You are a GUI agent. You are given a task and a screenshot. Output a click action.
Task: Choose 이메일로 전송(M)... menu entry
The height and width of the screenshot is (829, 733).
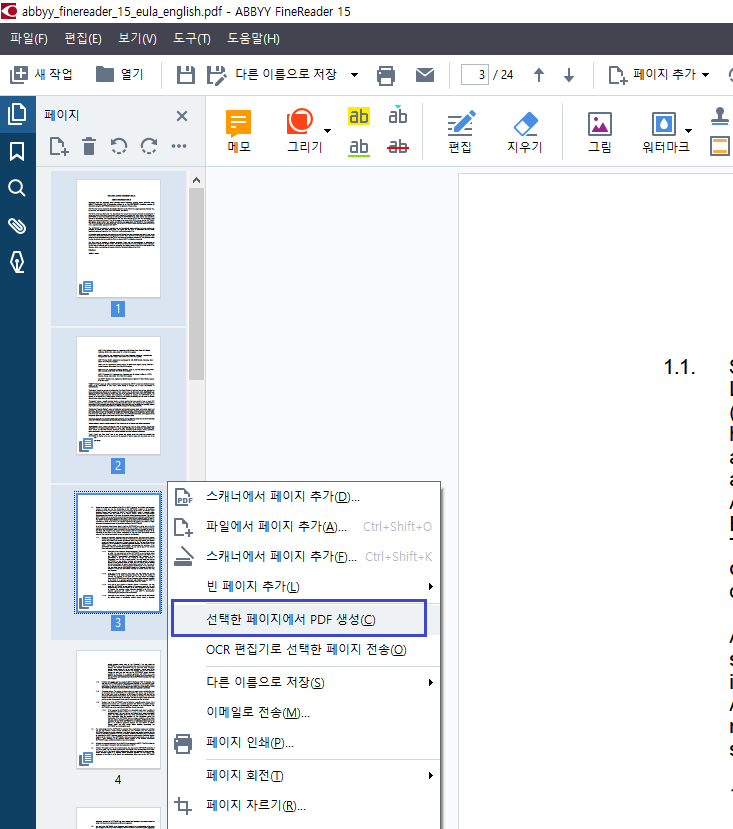pos(304,713)
